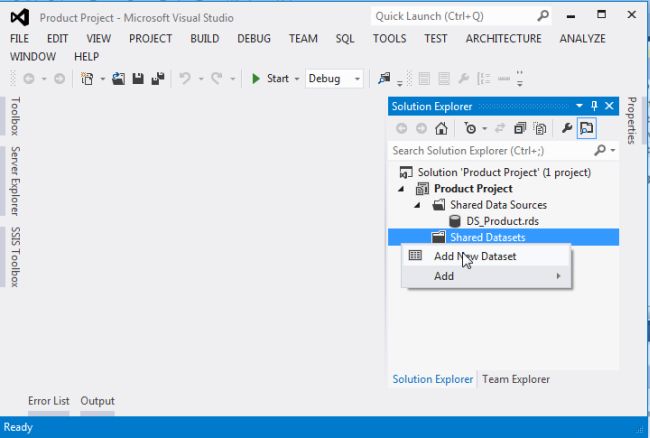
Task: Open the Solution Explorer window position dropdown
Action: (x=579, y=106)
